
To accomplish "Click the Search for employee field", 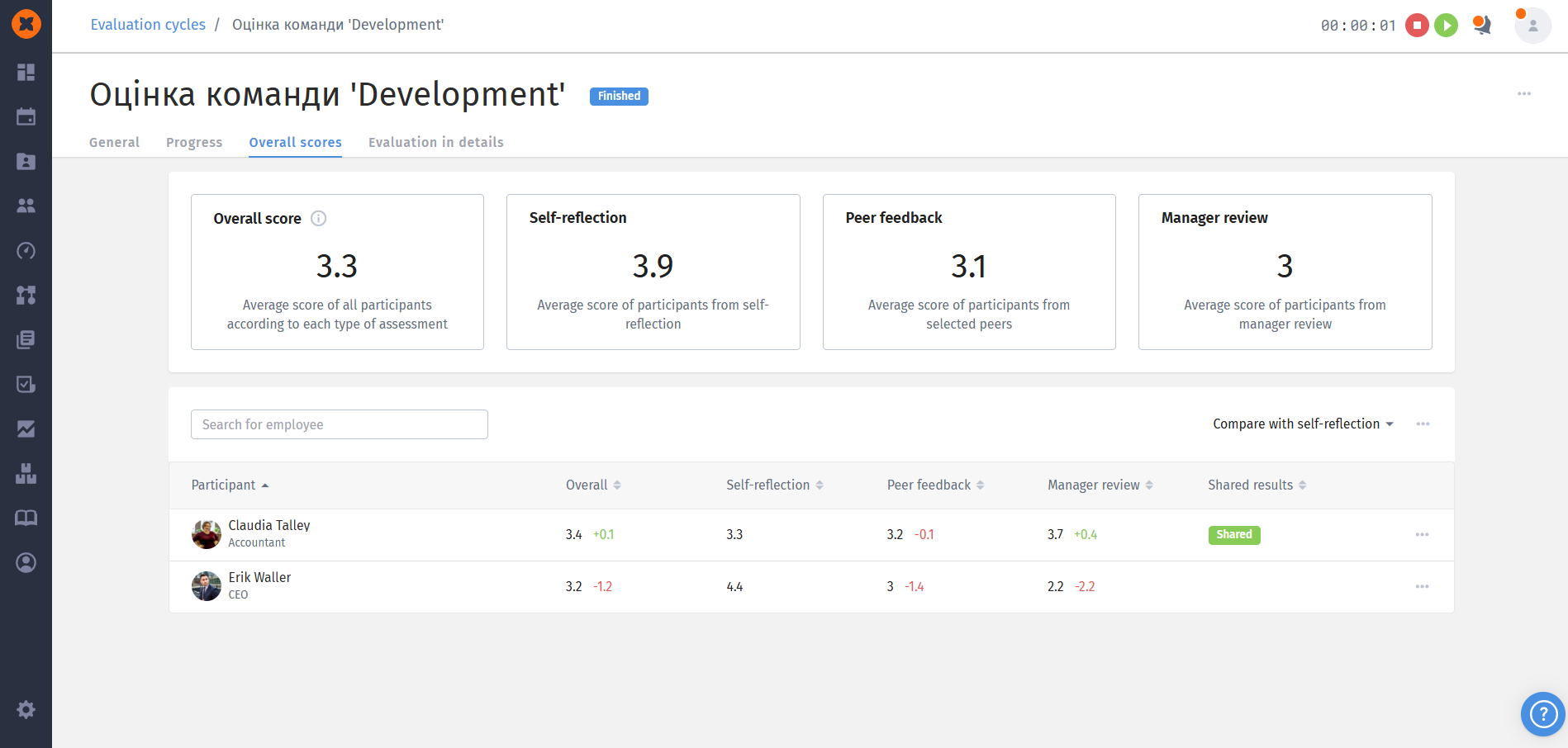I will (339, 424).
